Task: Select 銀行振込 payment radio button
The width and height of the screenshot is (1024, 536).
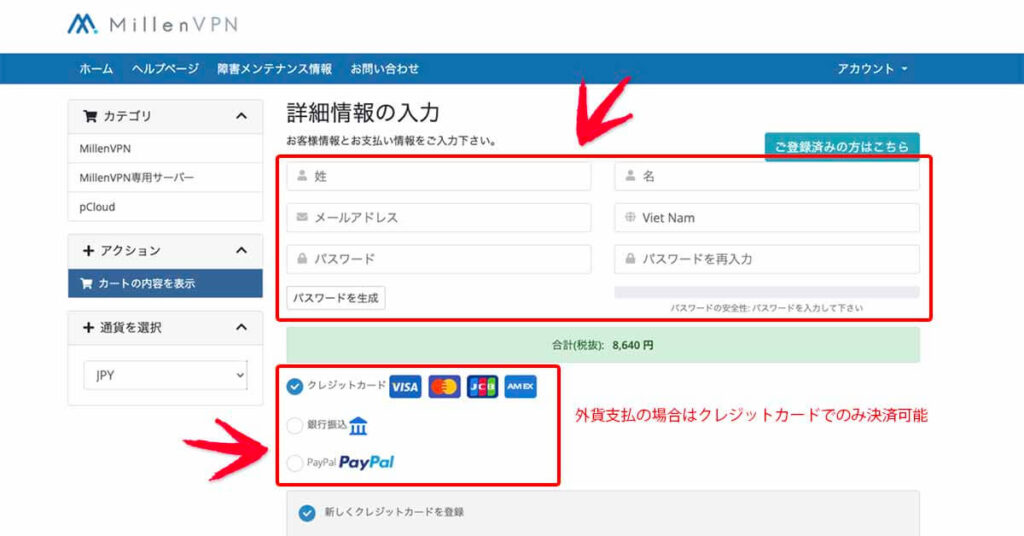Action: click(295, 426)
